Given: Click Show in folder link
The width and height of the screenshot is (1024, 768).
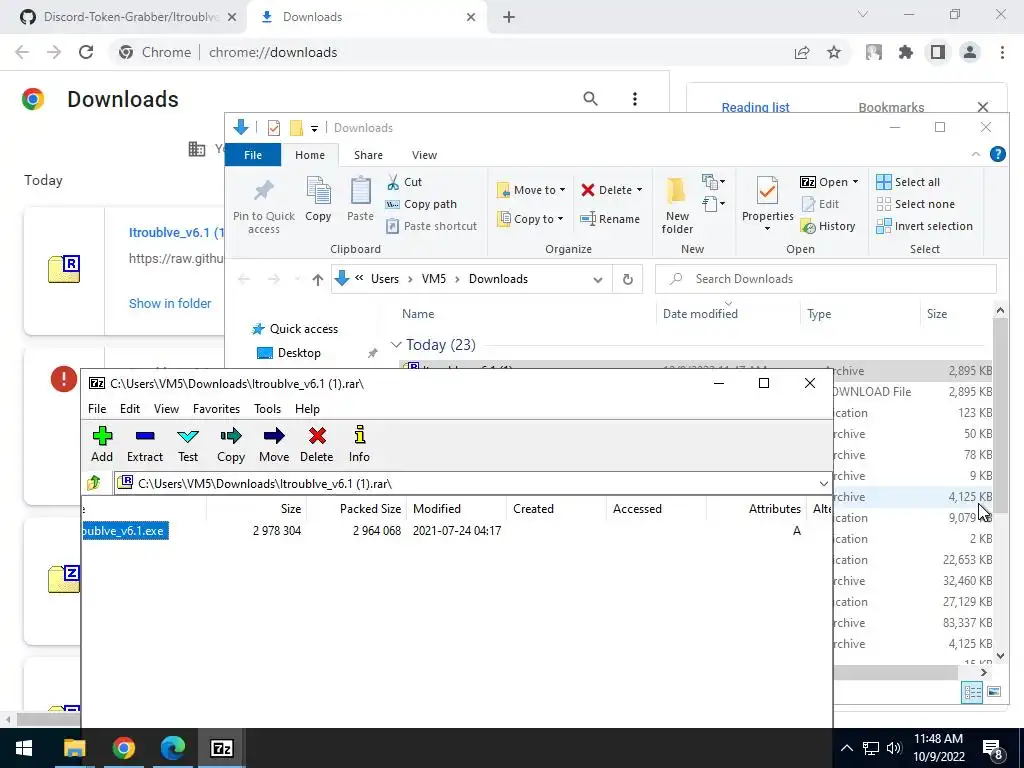Looking at the screenshot, I should (x=170, y=304).
